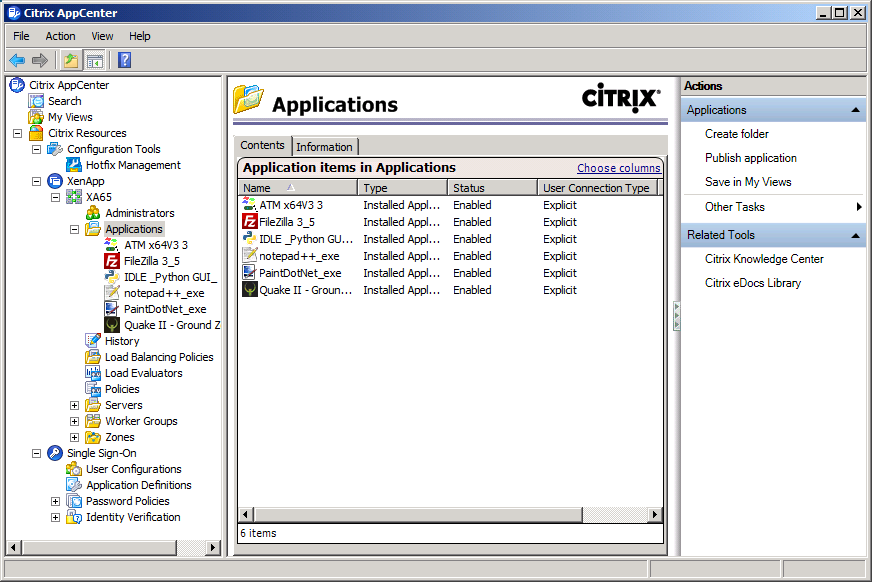This screenshot has width=872, height=582.
Task: Select IDLE _Python GU... row in list
Action: [451, 239]
